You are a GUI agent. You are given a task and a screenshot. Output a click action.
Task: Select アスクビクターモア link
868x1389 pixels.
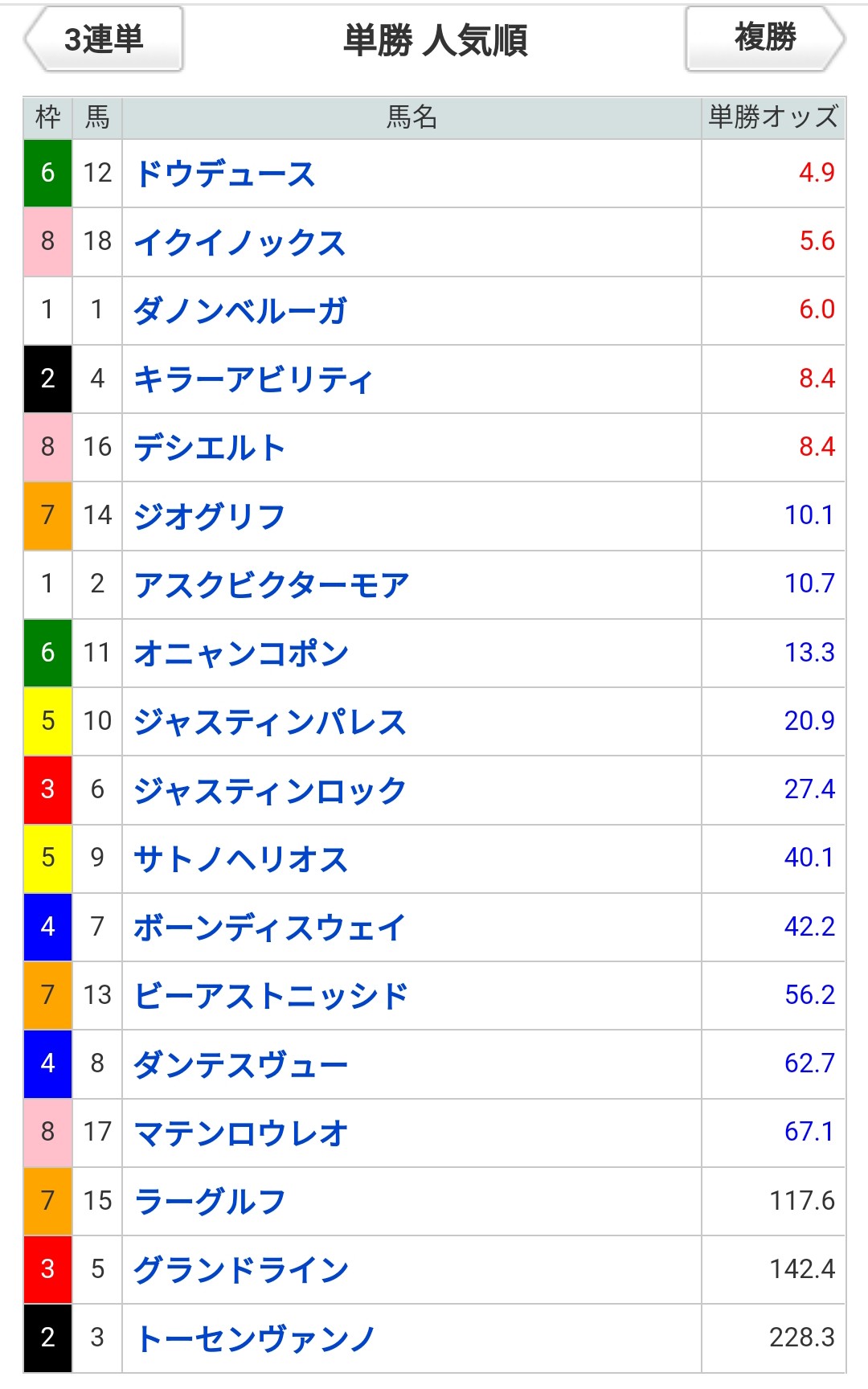click(272, 584)
